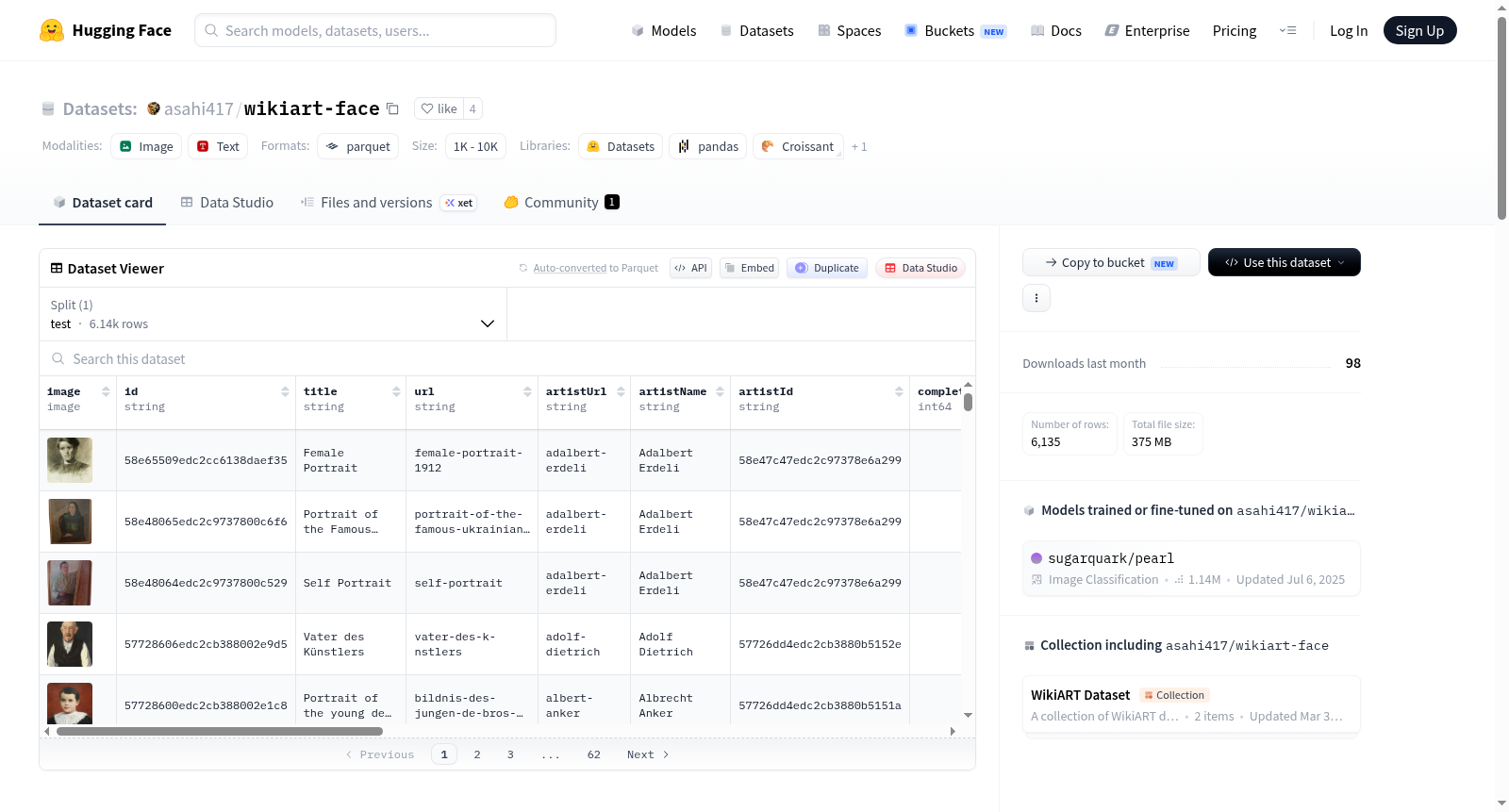This screenshot has height=812, width=1509.
Task: Expand the Use this dataset dropdown
Action: [x=1284, y=262]
